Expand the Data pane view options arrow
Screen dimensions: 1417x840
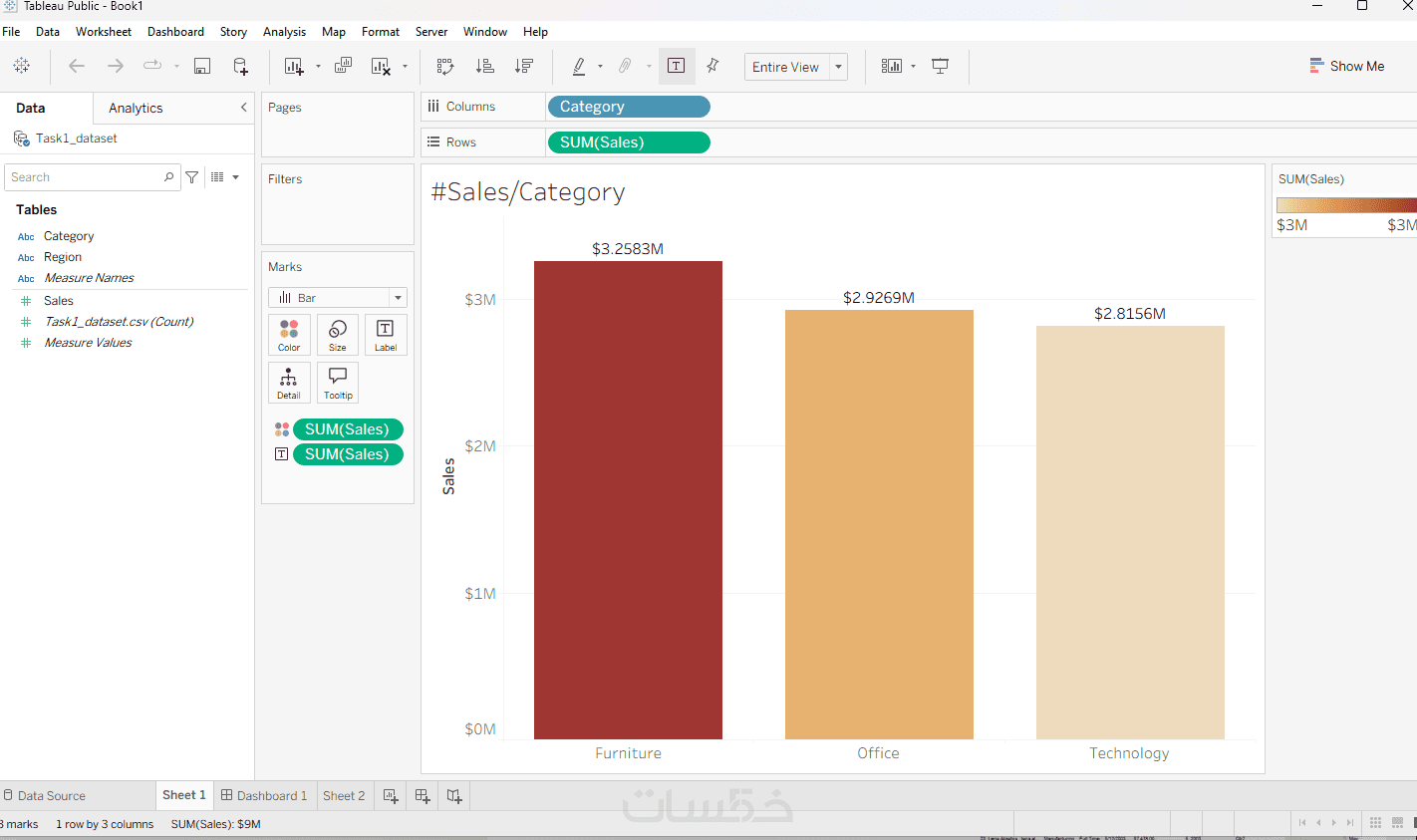coord(236,177)
